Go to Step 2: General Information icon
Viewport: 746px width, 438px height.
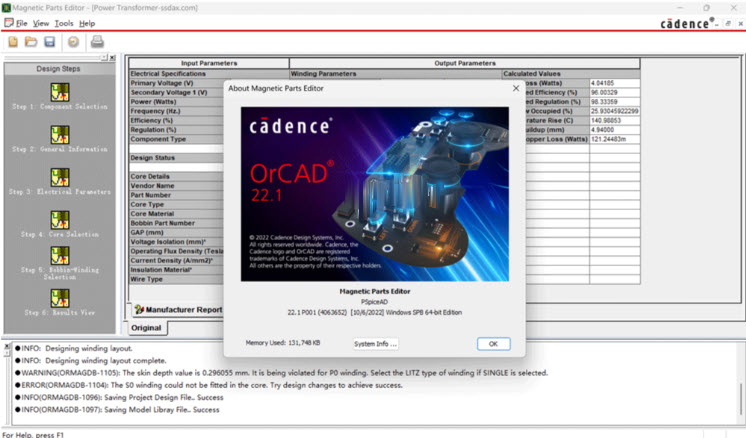click(x=60, y=134)
